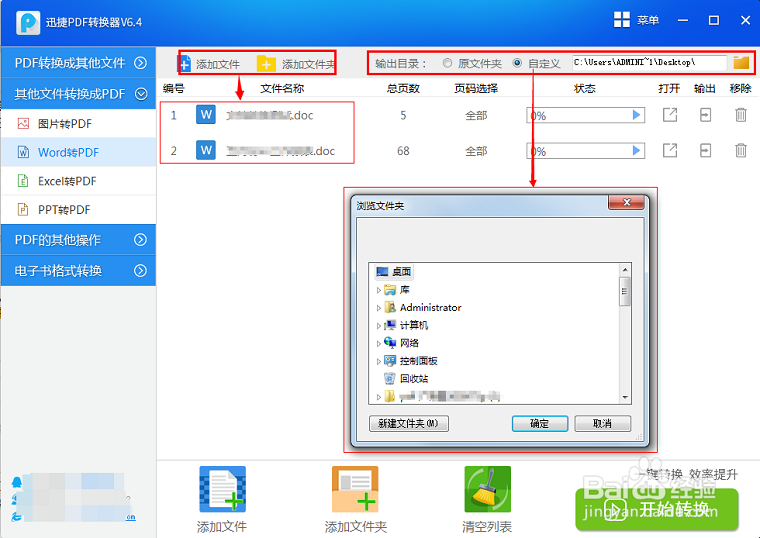Open the output folder browse icon
Viewport: 760px width, 538px height.
point(741,63)
